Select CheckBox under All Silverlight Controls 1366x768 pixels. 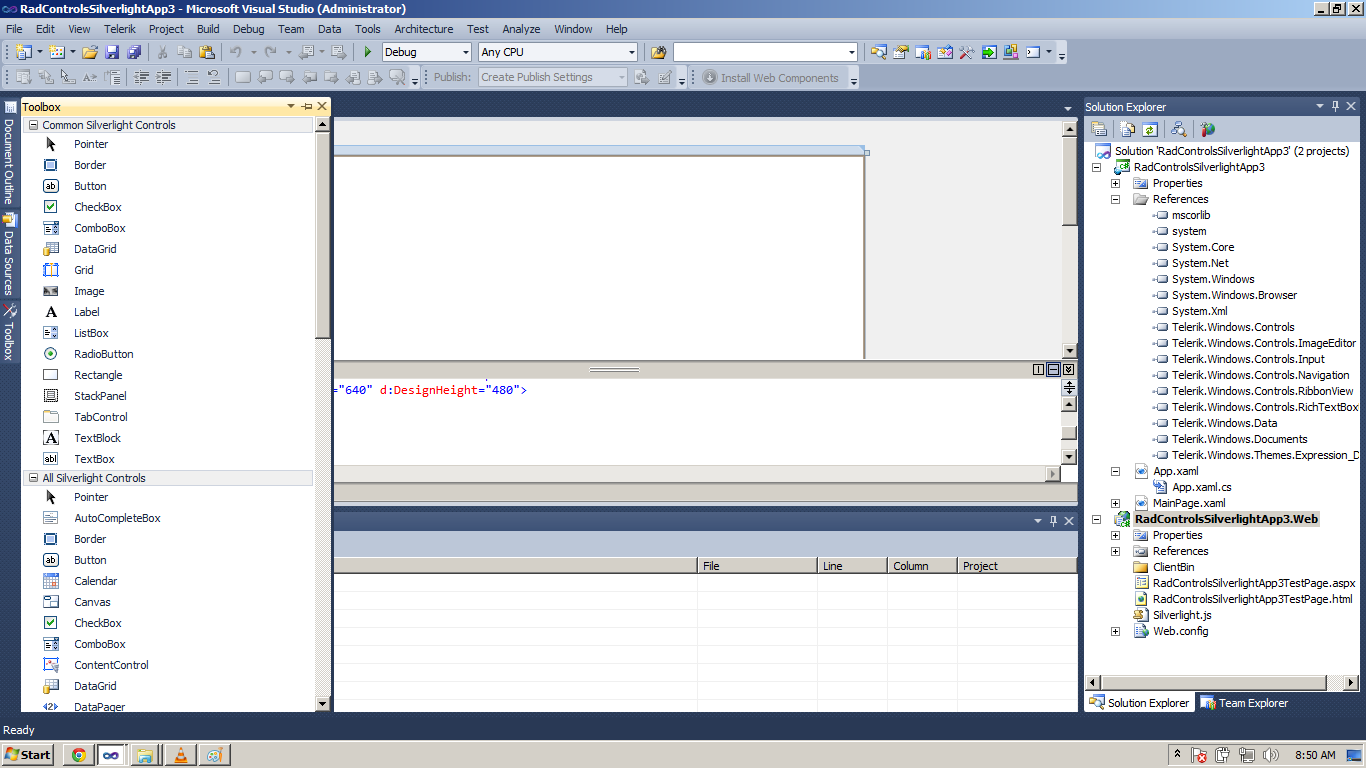98,623
